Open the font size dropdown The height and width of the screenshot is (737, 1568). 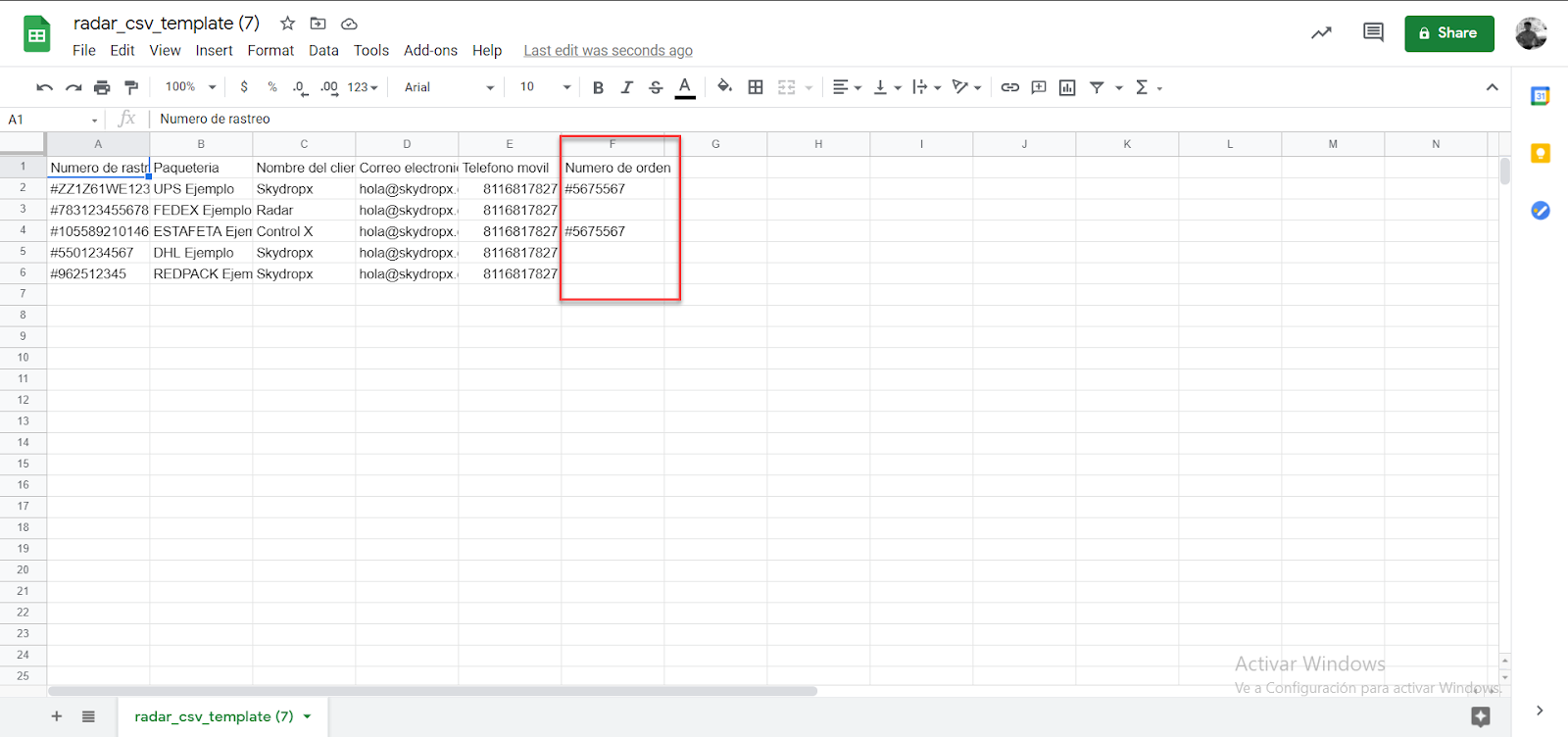pyautogui.click(x=545, y=87)
